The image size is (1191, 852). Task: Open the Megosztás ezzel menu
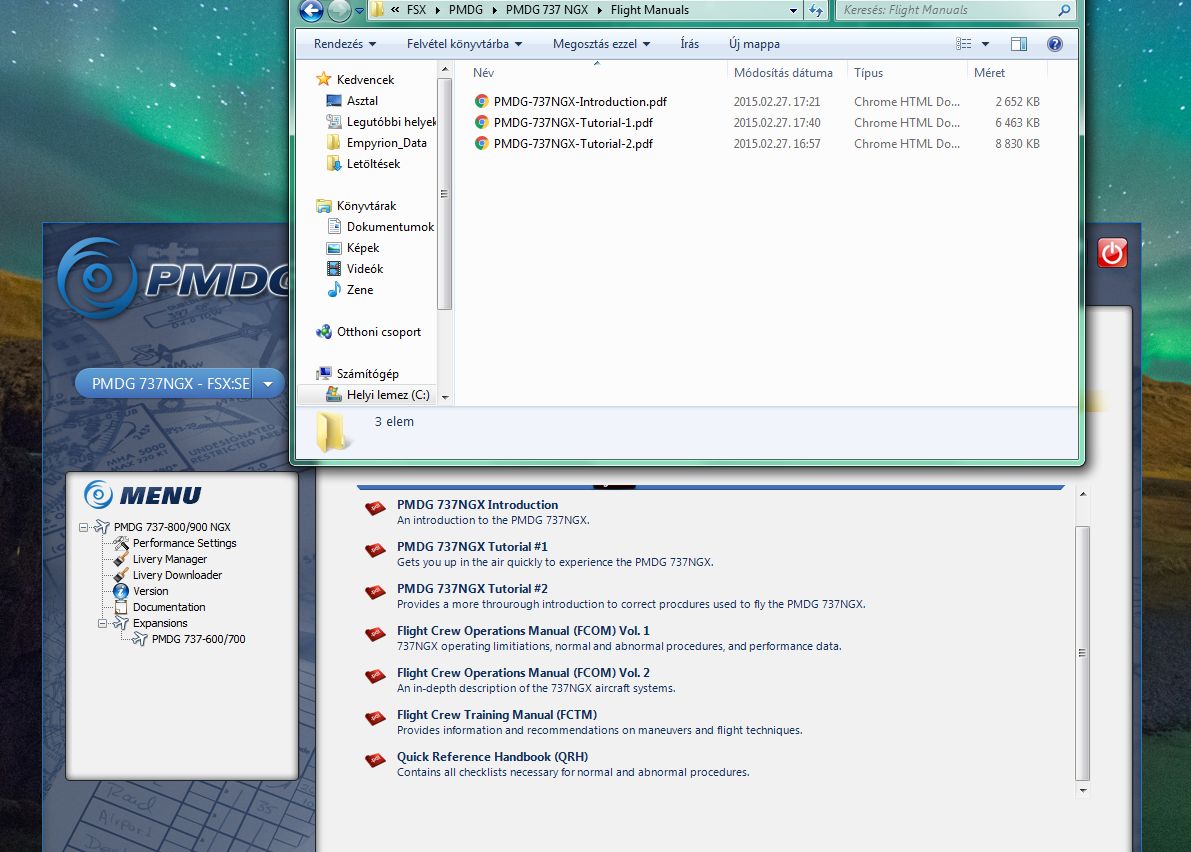[x=602, y=44]
